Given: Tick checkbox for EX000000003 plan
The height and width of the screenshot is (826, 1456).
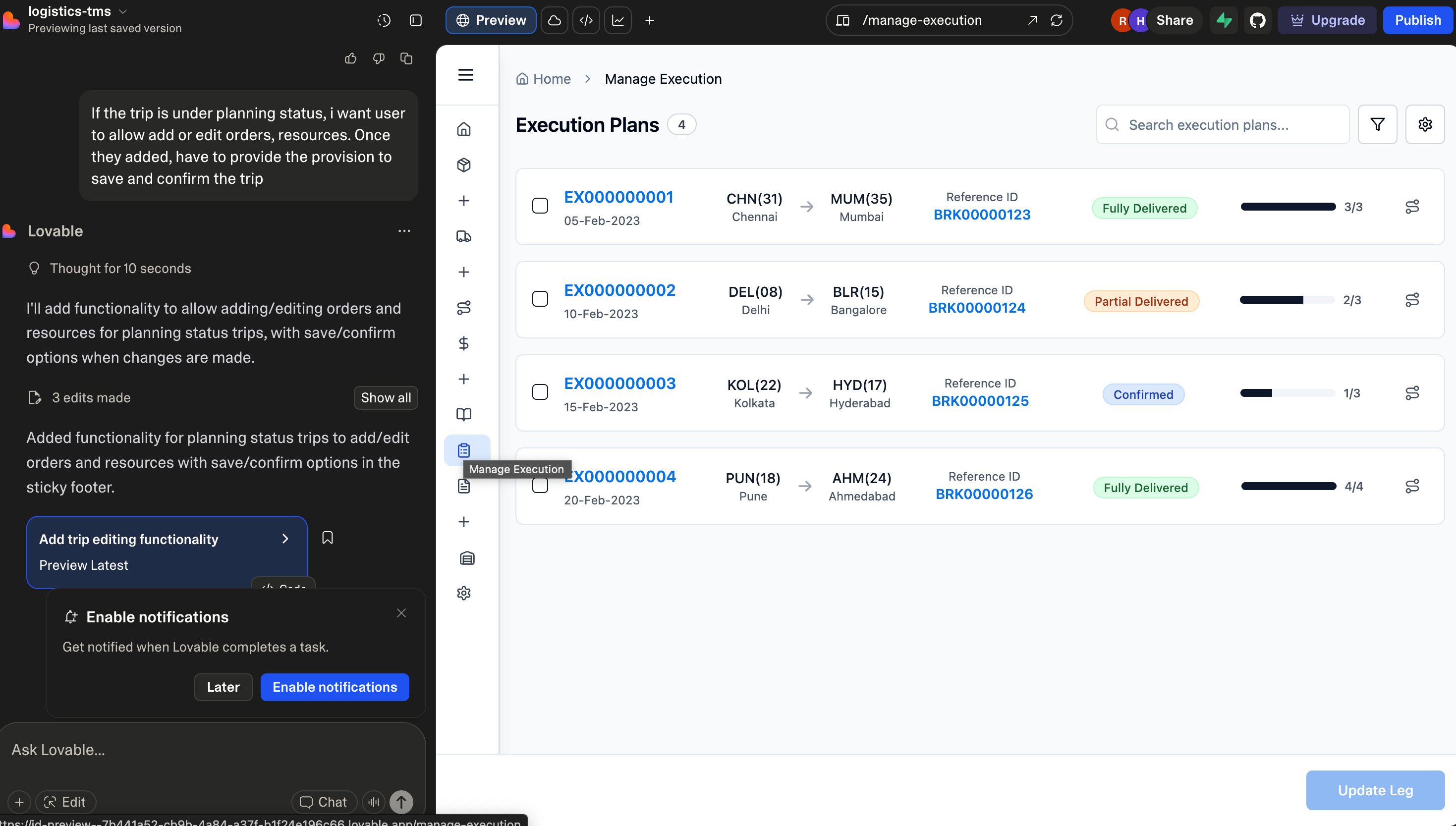Looking at the screenshot, I should (x=539, y=392).
